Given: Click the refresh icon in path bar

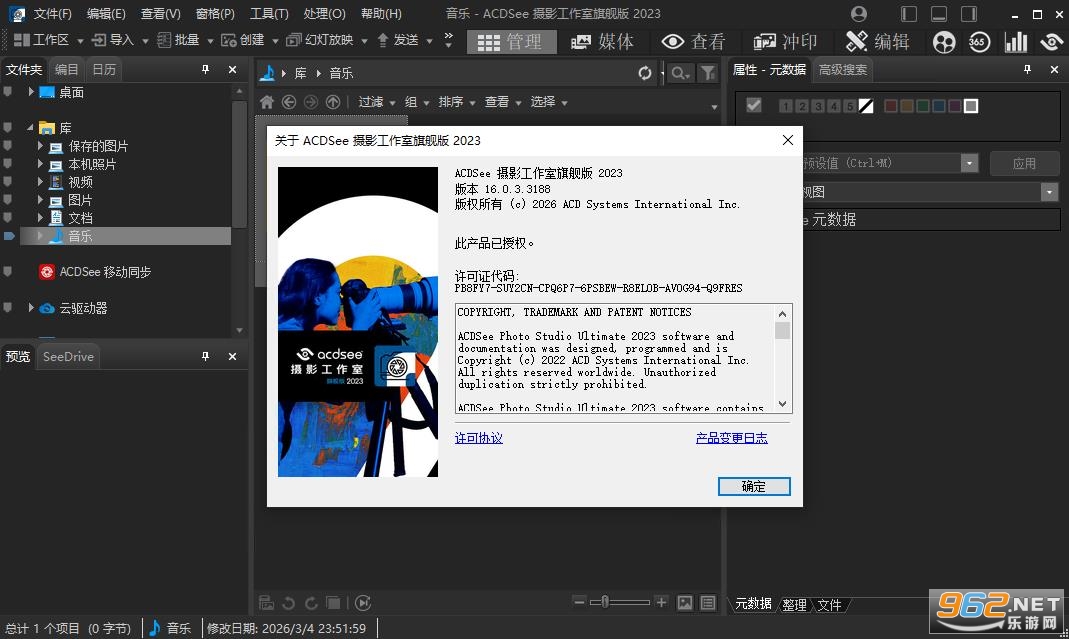Looking at the screenshot, I should (645, 73).
